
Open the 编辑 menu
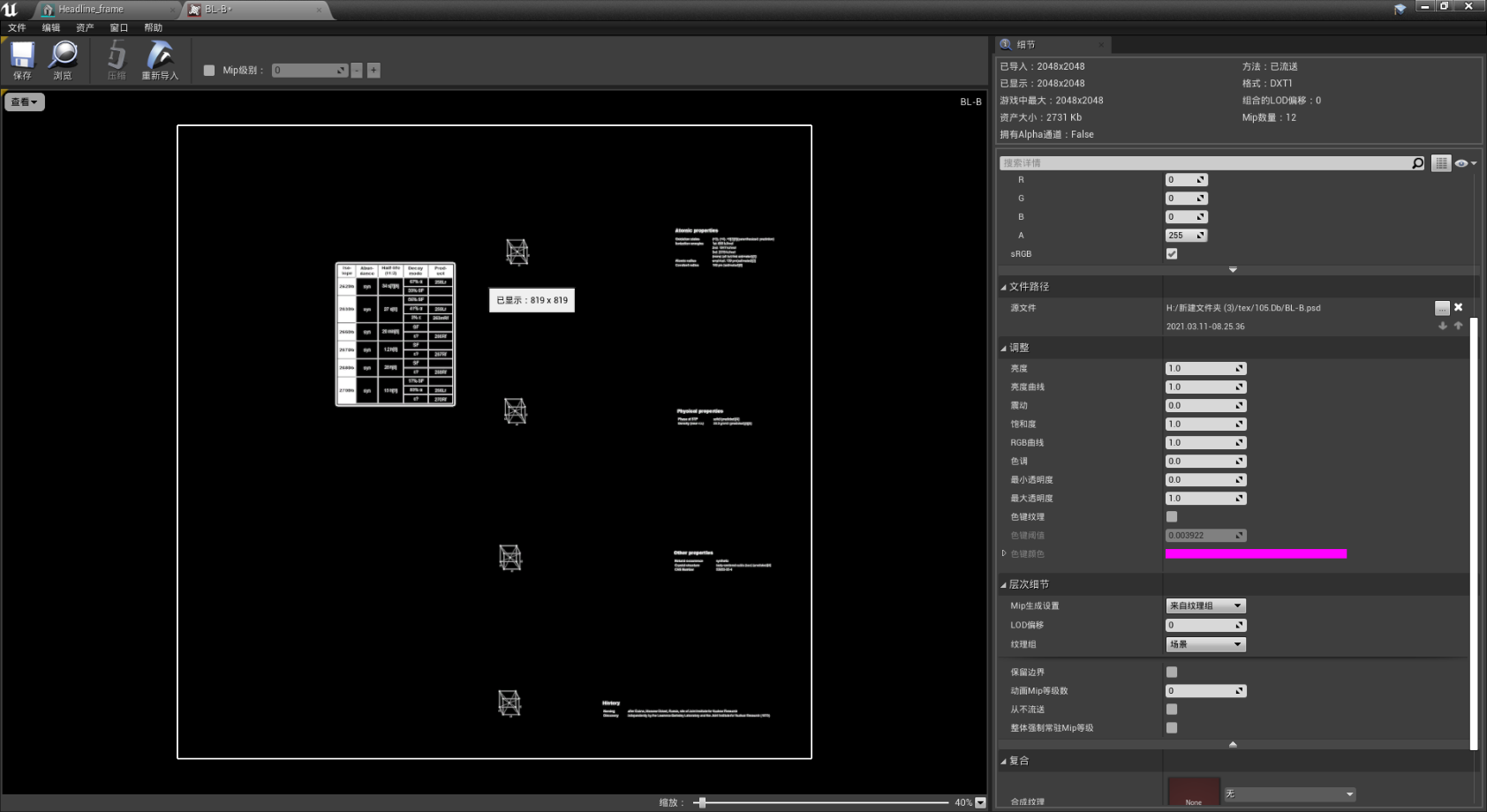[x=51, y=28]
